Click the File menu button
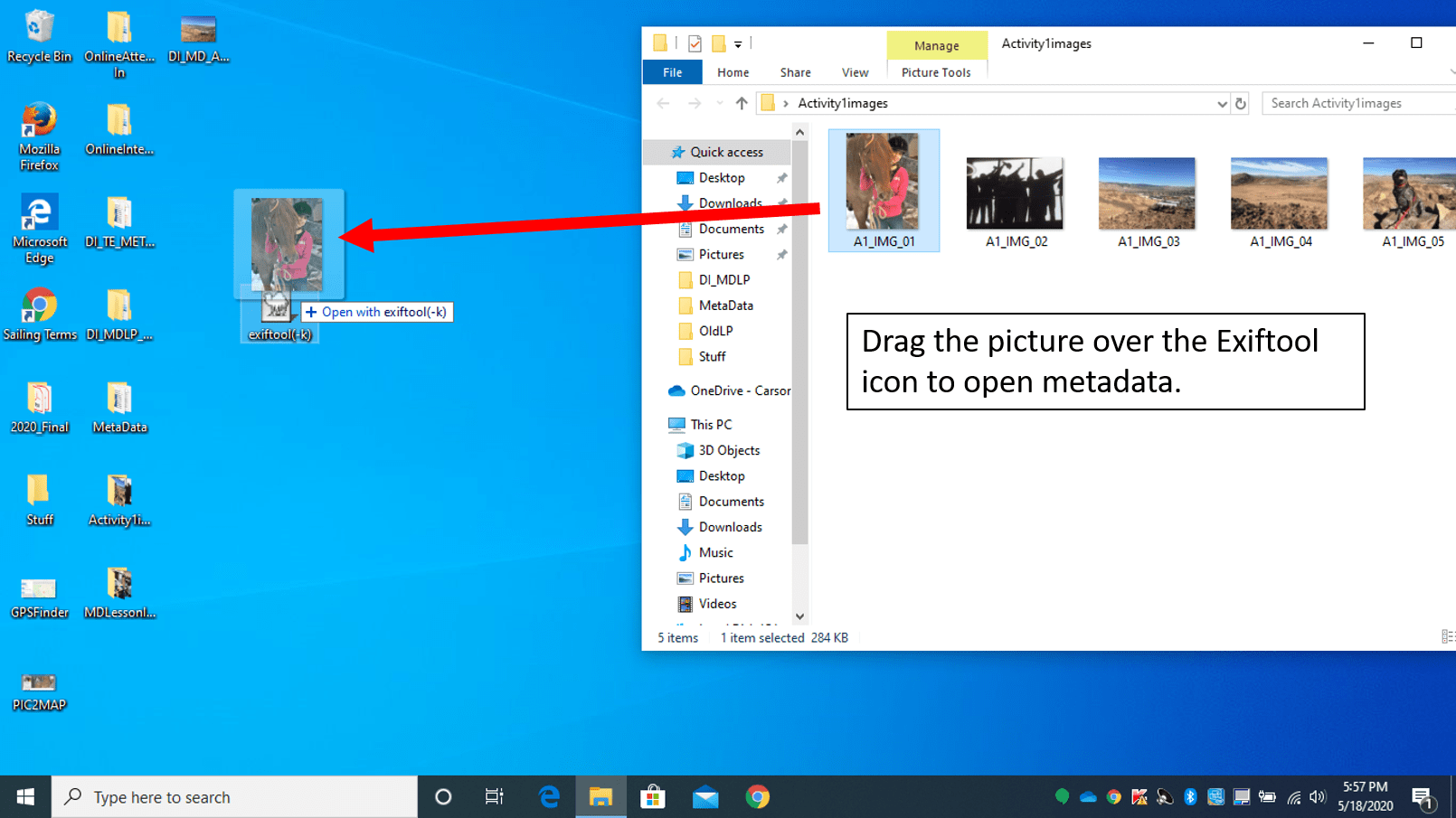This screenshot has height=818, width=1456. pos(672,72)
